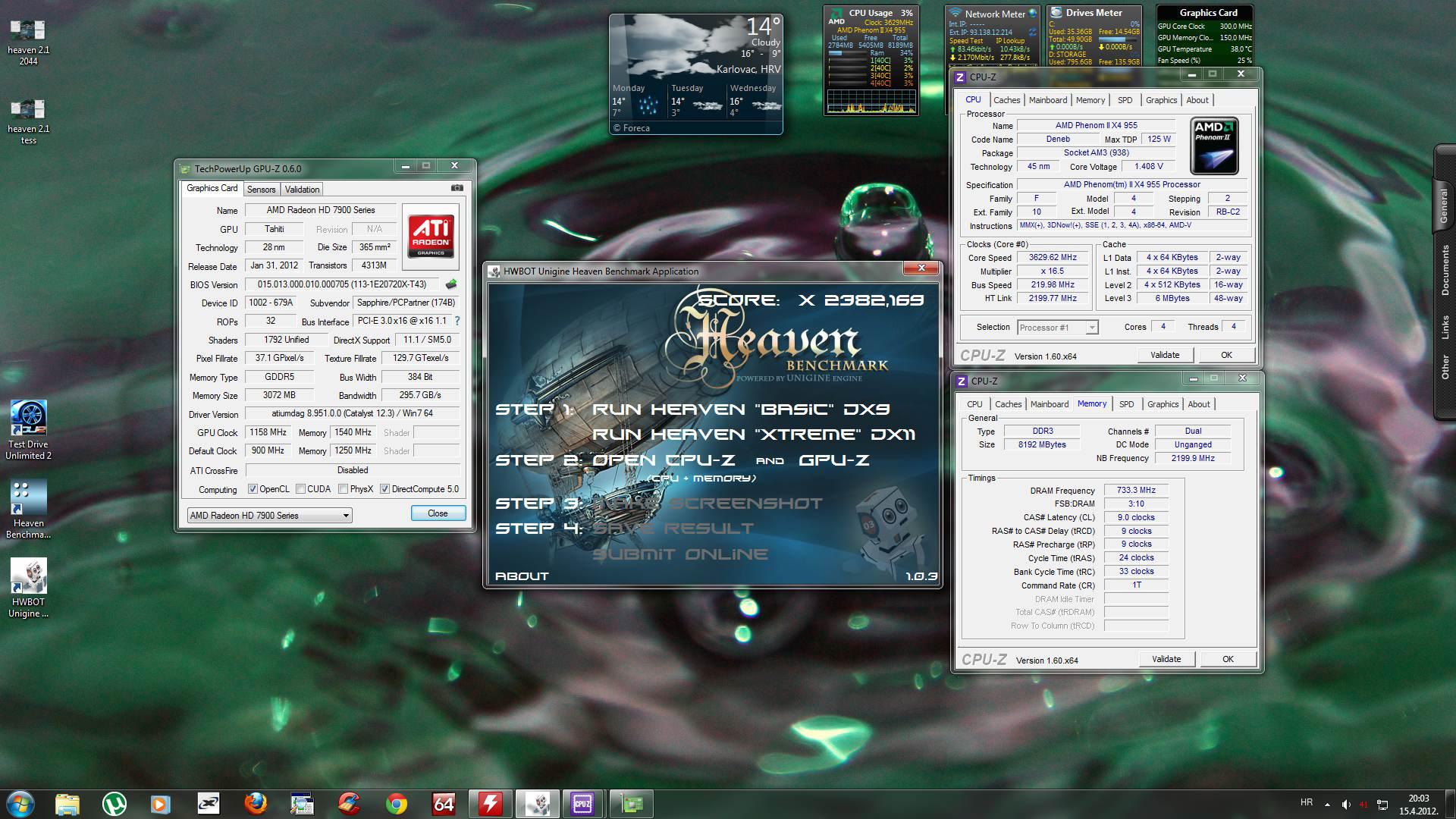Click OK in the upper CPU-Z window
Screen dimensions: 1456x819
(x=1226, y=355)
